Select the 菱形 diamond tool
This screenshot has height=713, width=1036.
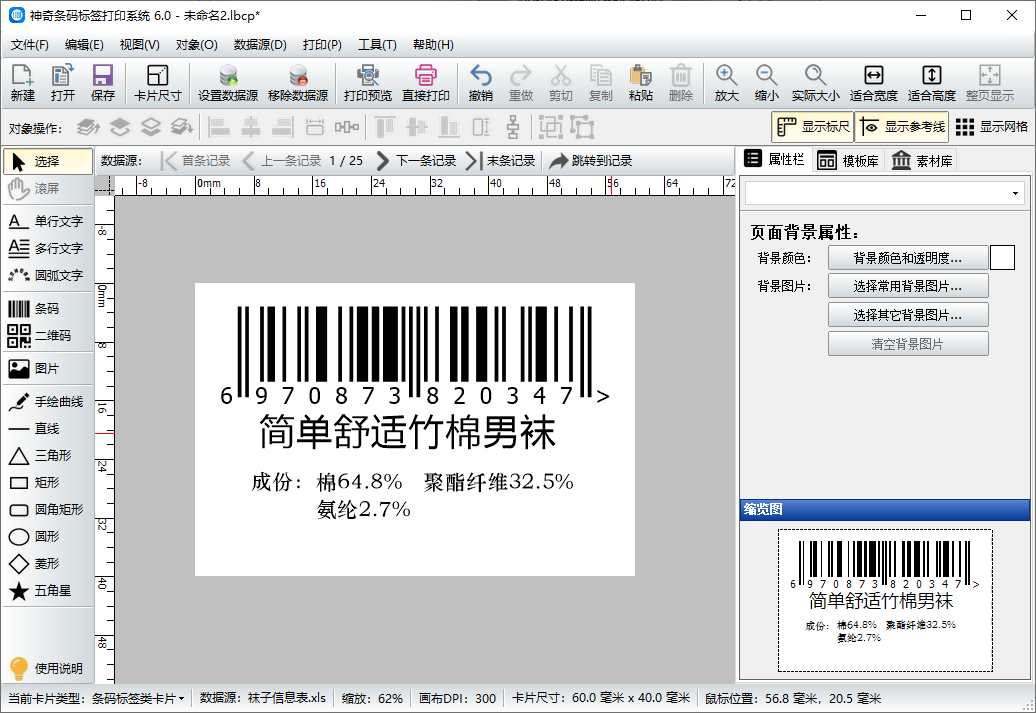(x=47, y=564)
